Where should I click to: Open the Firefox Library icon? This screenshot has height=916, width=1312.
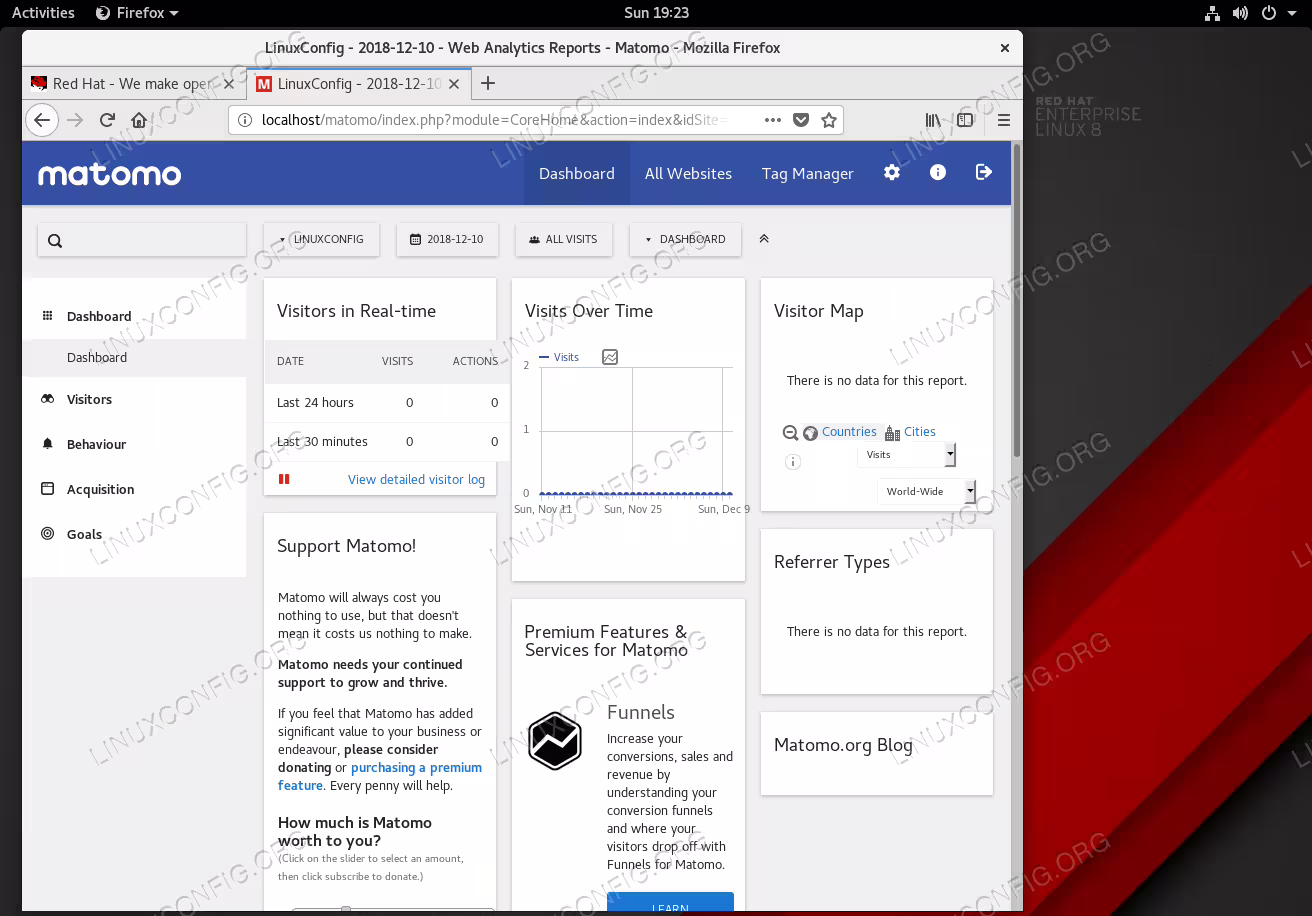[x=933, y=120]
